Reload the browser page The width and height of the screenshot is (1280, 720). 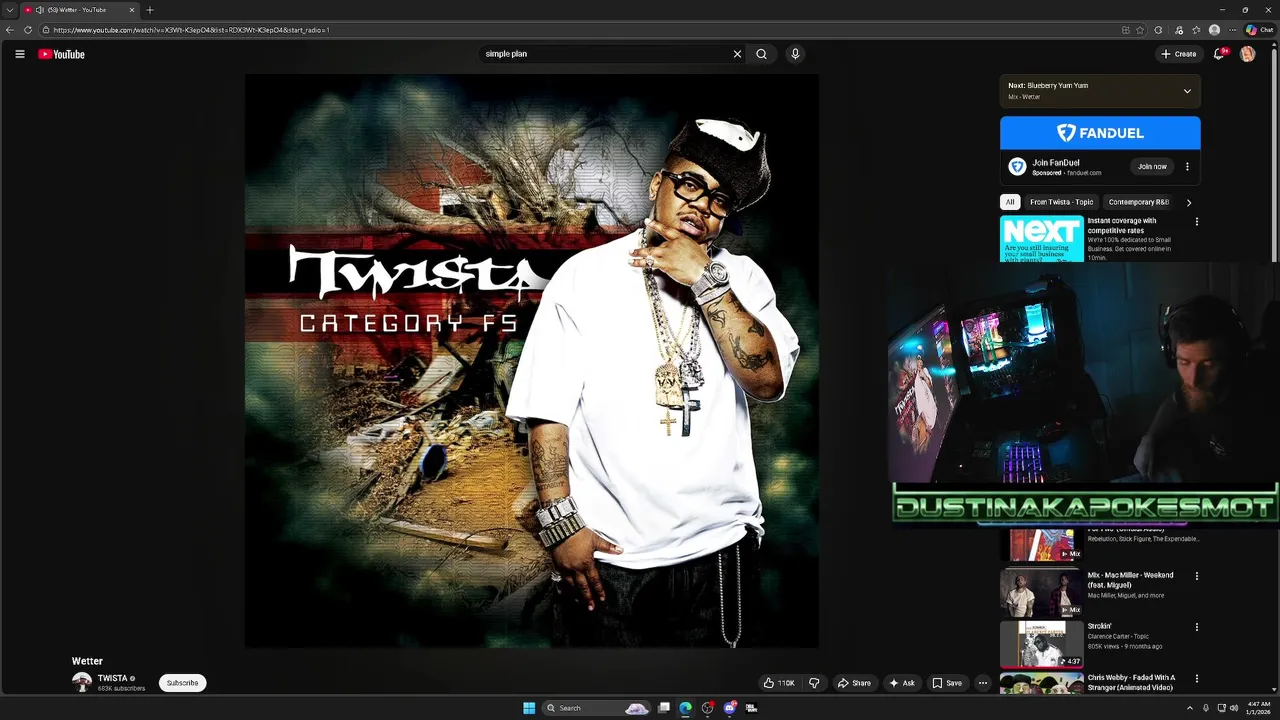(28, 30)
